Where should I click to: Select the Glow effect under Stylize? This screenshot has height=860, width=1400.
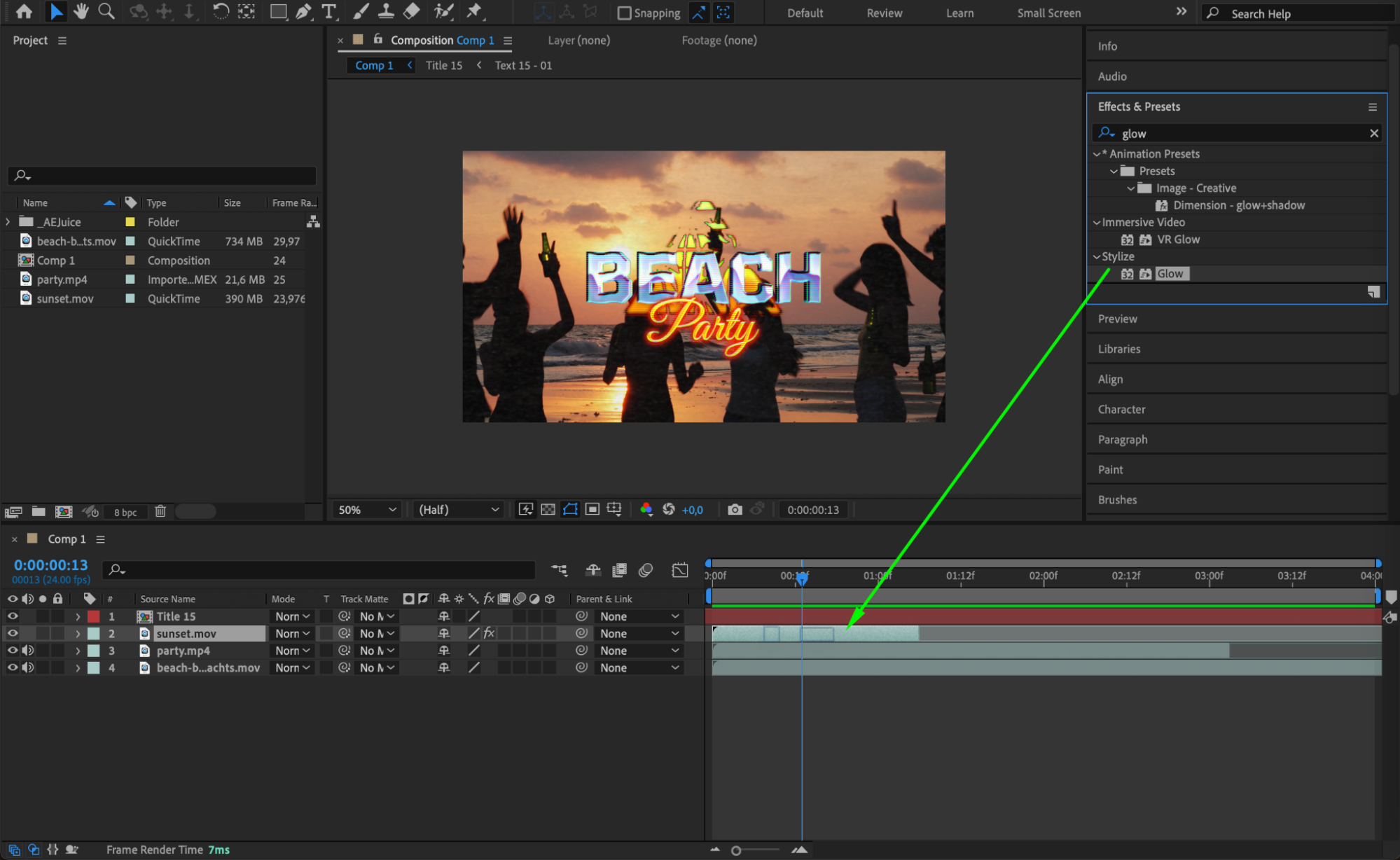coord(1170,274)
